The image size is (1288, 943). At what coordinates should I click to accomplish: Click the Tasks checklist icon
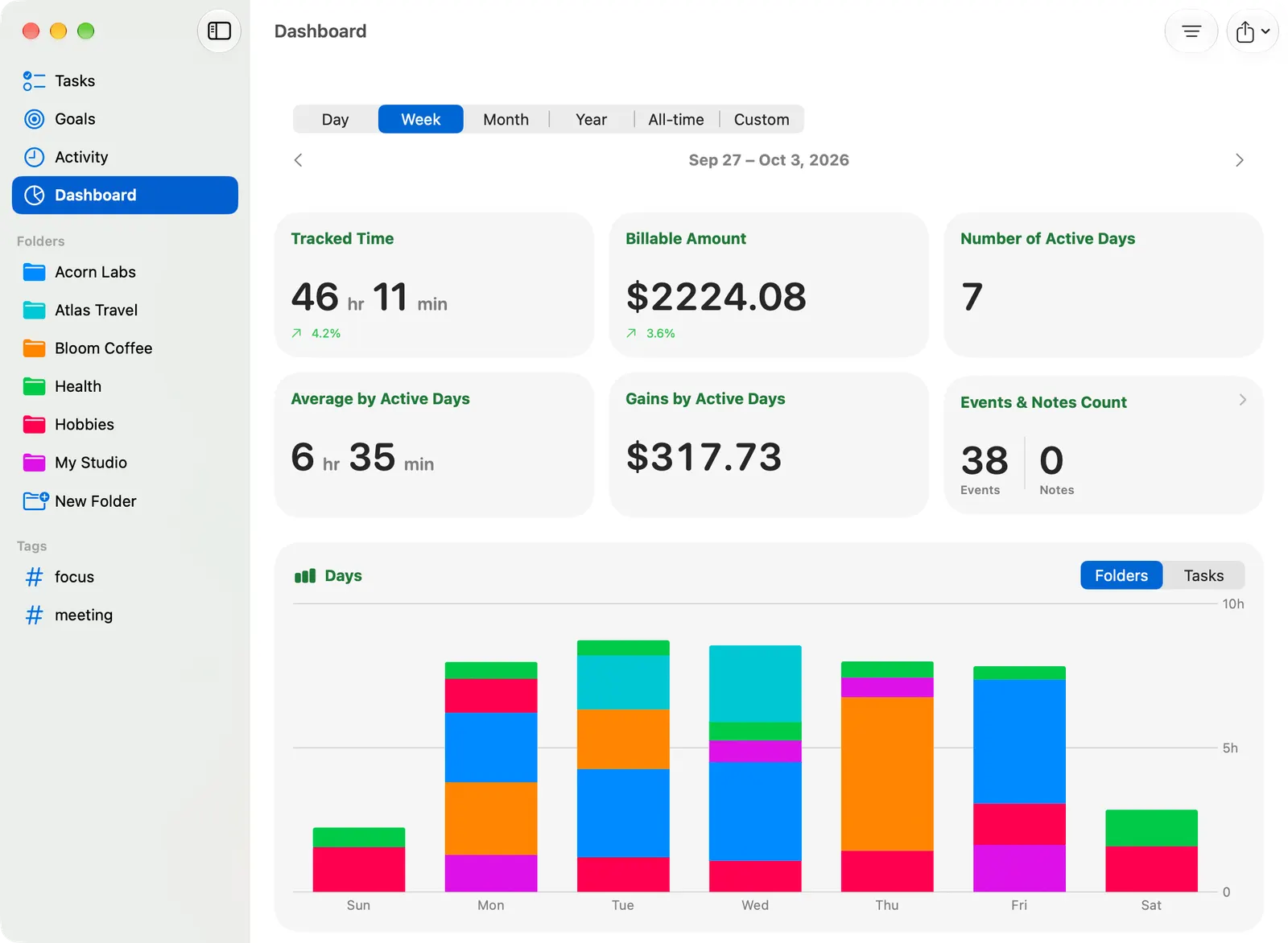pos(34,81)
